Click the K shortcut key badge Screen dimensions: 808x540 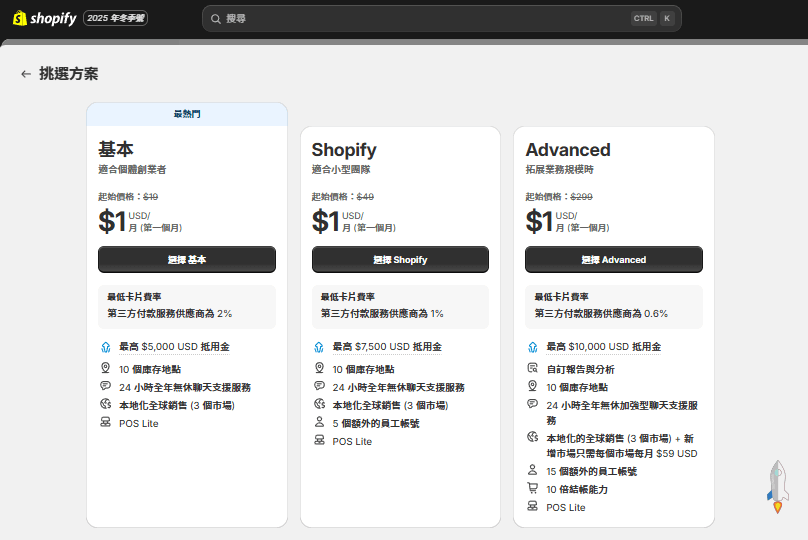tap(667, 19)
